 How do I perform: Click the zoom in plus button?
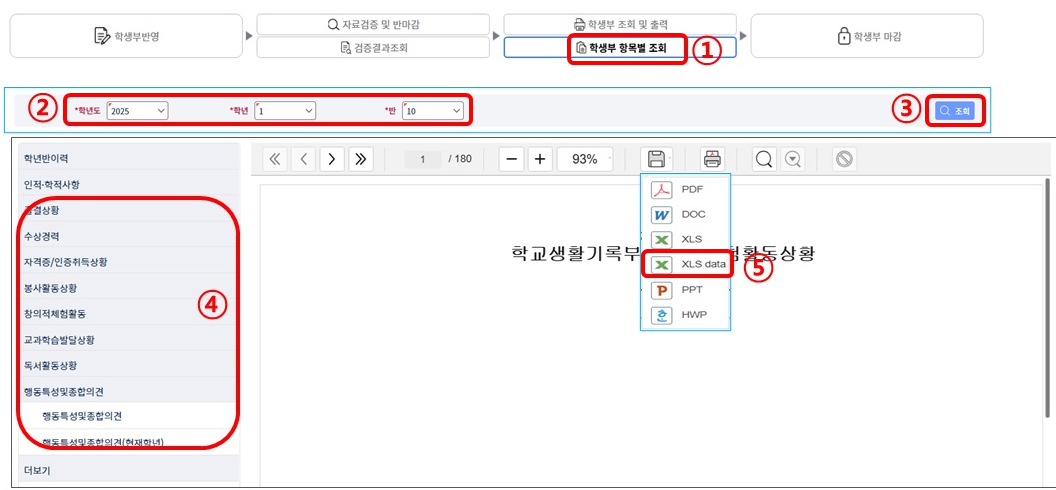tap(540, 159)
